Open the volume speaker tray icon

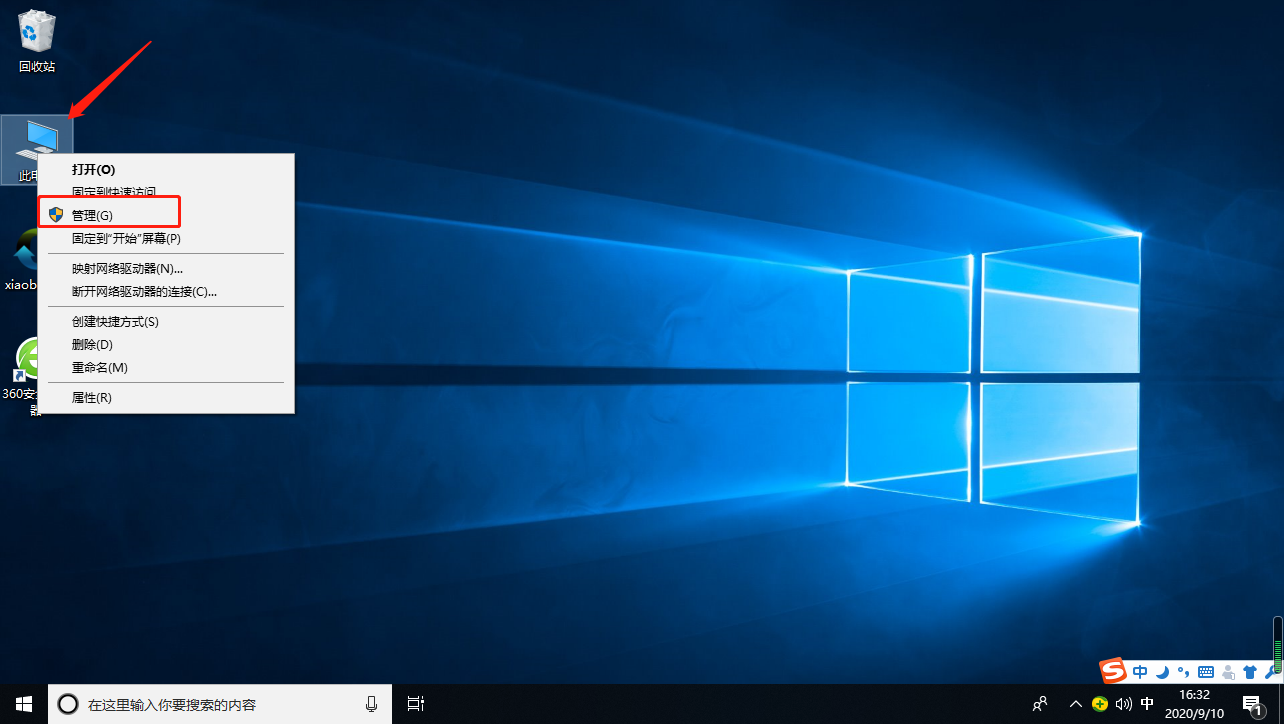(x=1123, y=704)
